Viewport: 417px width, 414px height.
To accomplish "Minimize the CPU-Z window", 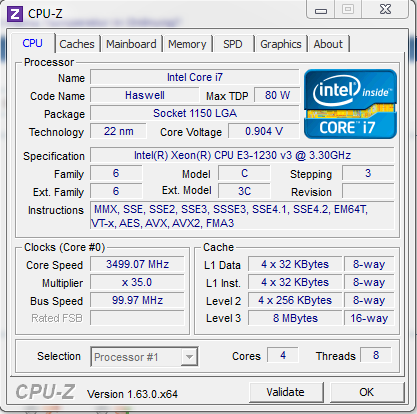I will 321,10.
